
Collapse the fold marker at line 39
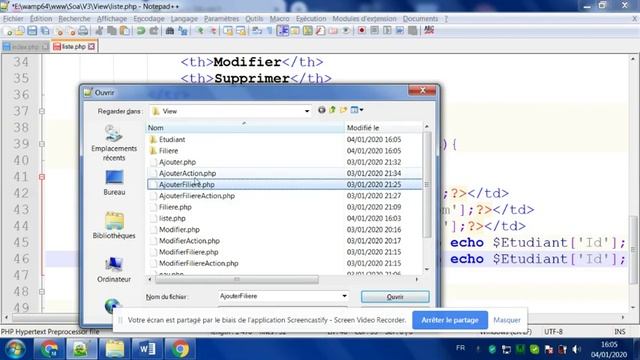pyautogui.click(x=42, y=144)
